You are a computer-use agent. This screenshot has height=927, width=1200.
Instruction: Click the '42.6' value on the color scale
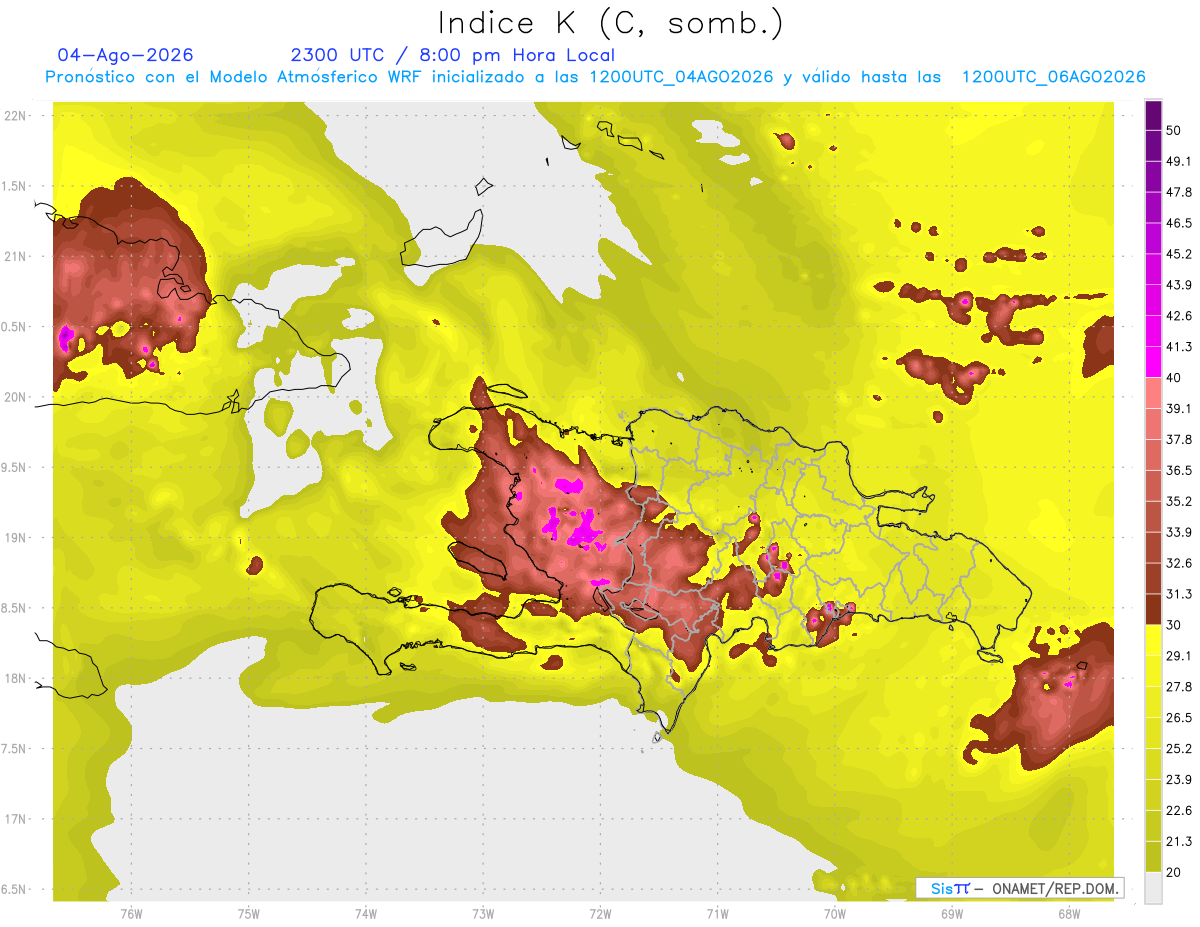click(x=1179, y=316)
